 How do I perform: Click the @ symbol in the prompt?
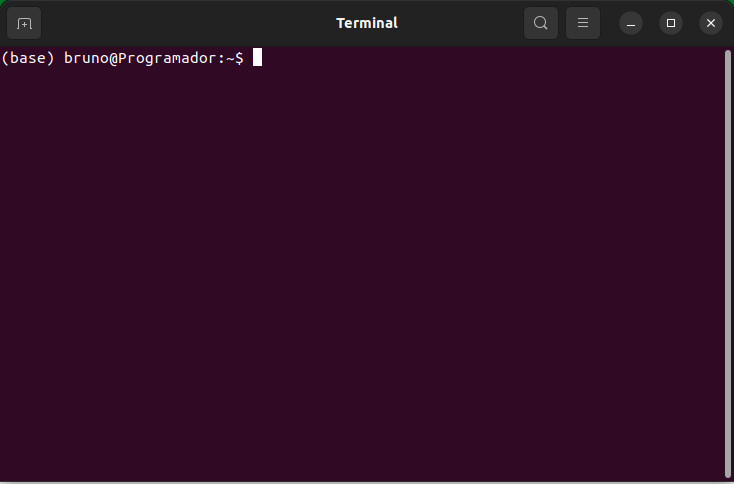113,59
